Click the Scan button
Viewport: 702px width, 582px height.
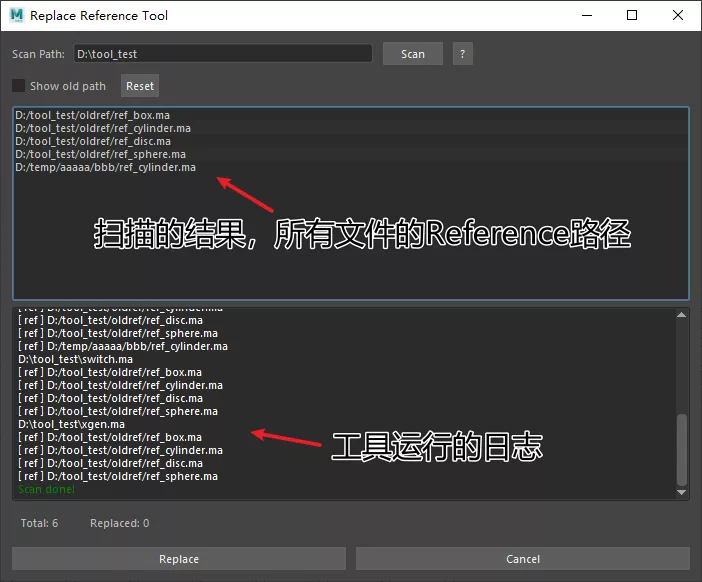pyautogui.click(x=413, y=54)
